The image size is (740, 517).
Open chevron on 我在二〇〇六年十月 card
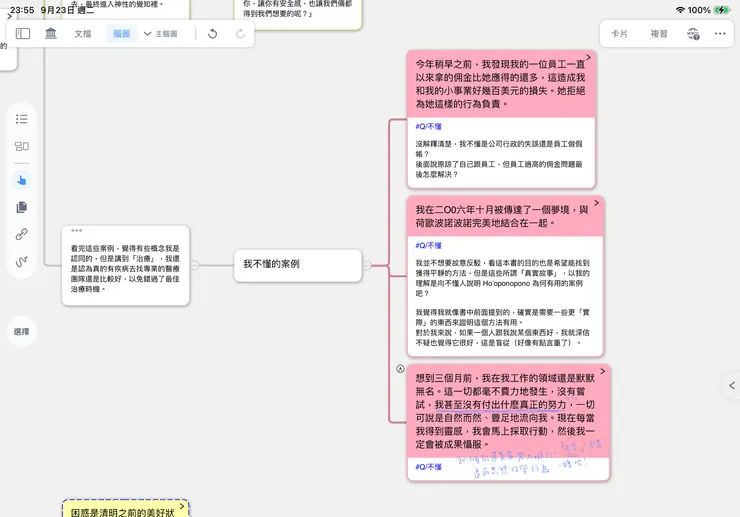click(596, 203)
